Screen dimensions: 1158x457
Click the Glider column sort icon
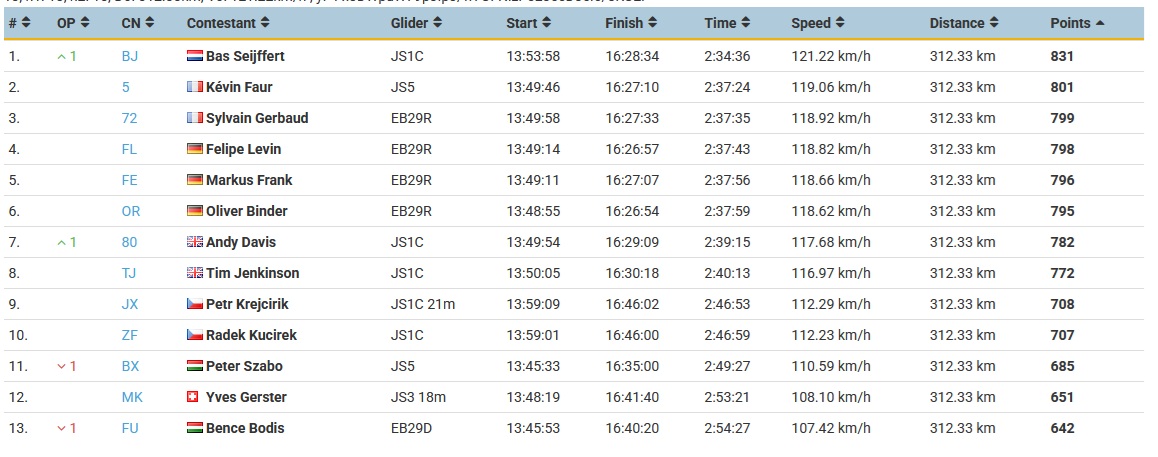pyautogui.click(x=437, y=23)
